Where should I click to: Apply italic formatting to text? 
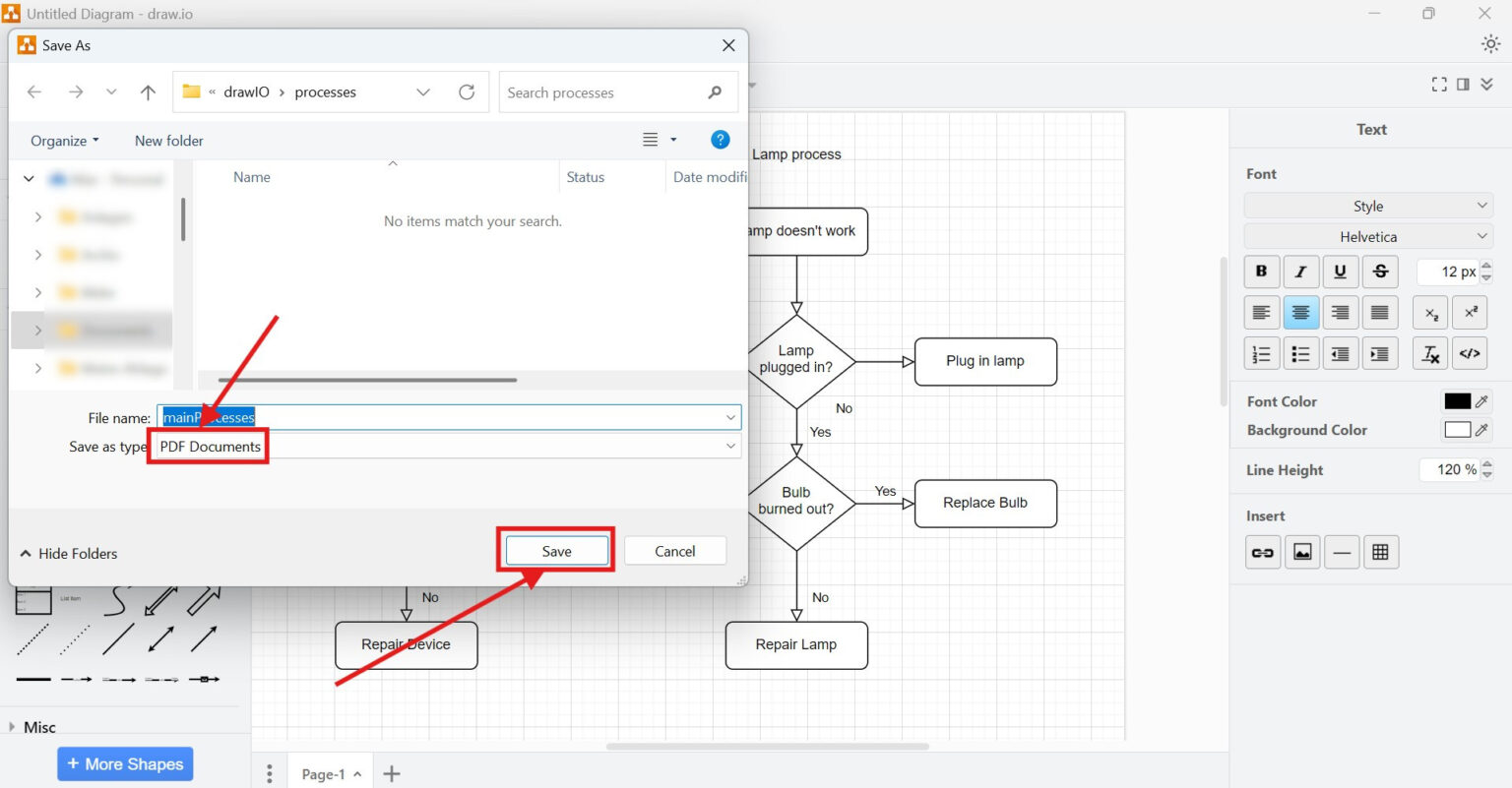pyautogui.click(x=1300, y=272)
